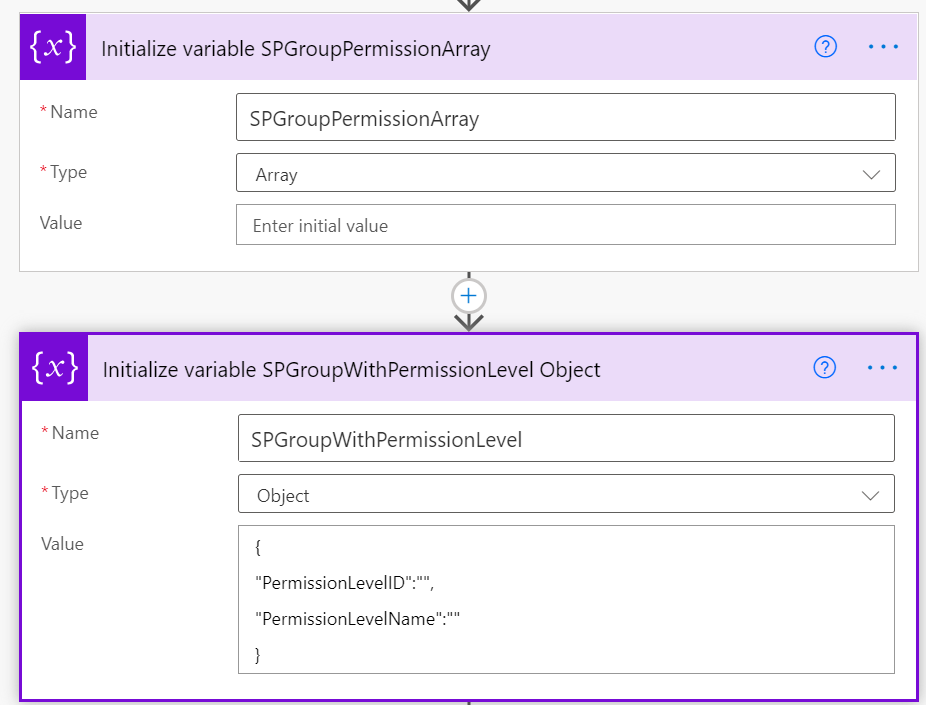Click the {x} variable icon on SPGroupPermissionArray action
This screenshot has height=705, width=926.
pyautogui.click(x=53, y=47)
